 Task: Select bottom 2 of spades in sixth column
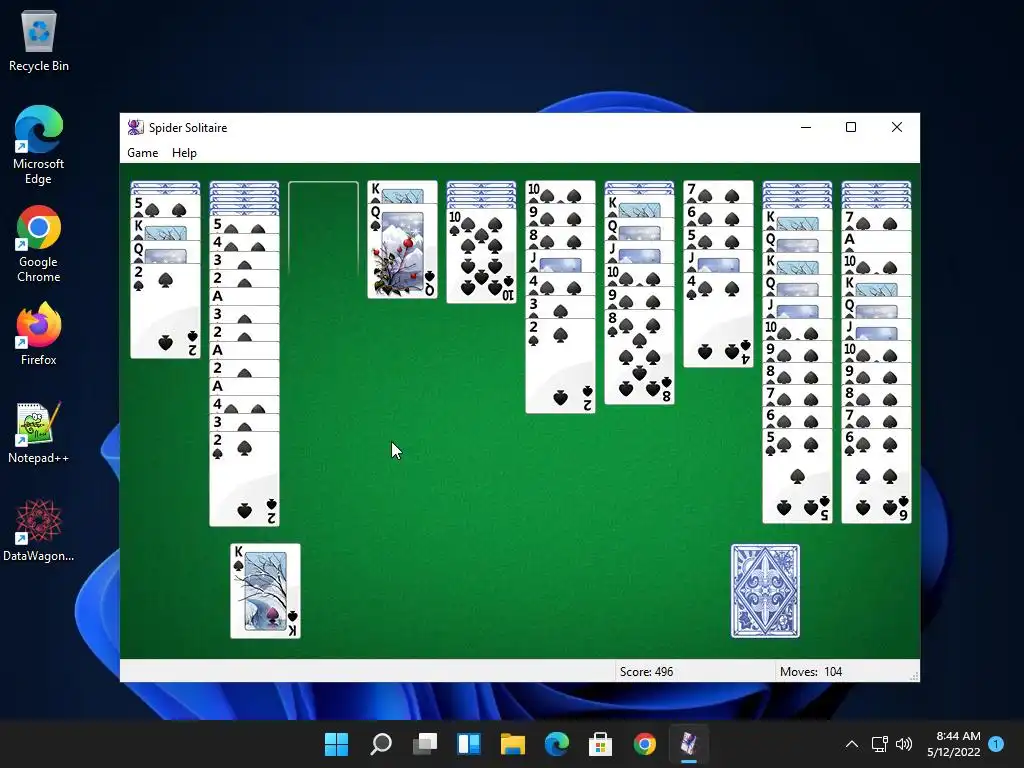click(x=560, y=366)
